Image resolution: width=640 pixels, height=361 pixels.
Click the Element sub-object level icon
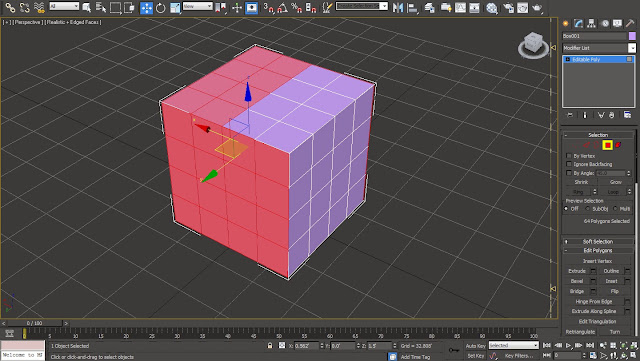619,145
